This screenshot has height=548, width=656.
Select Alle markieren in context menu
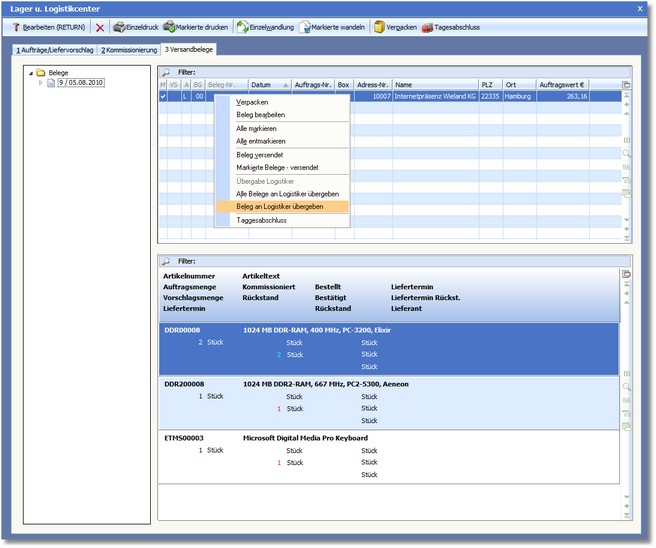pyautogui.click(x=257, y=129)
